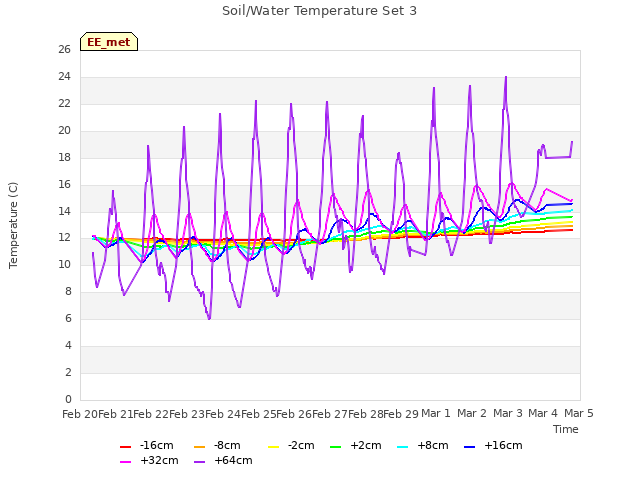Toggle the -16cm series in legend
640x480 pixels.
[x=147, y=445]
